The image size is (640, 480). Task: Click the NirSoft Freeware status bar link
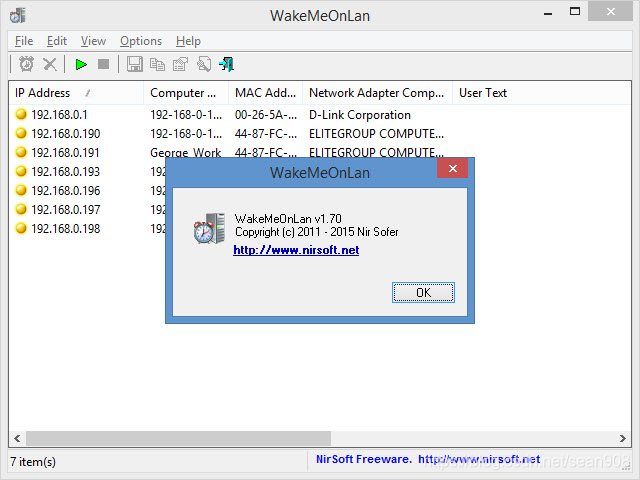click(x=428, y=460)
